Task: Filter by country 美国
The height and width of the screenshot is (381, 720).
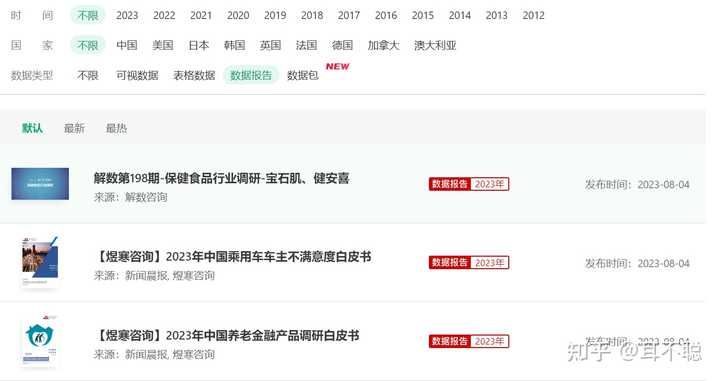Action: 163,45
